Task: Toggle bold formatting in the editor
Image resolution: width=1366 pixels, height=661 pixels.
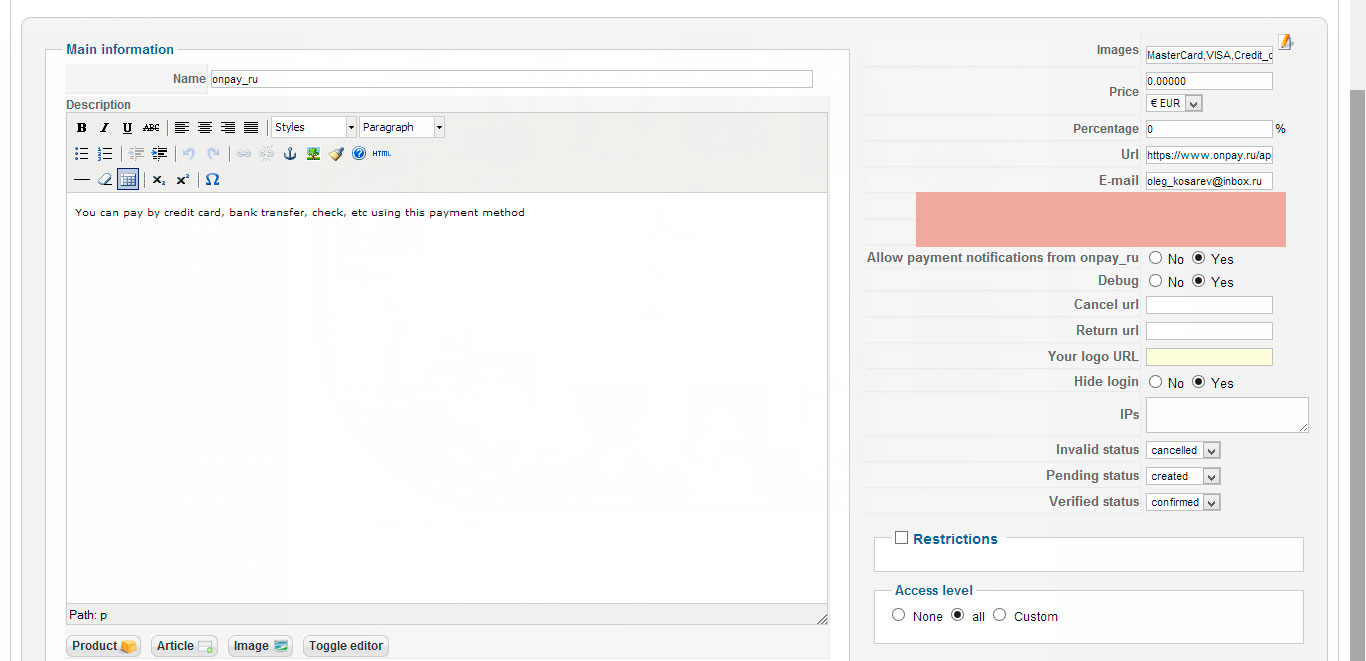Action: (82, 128)
